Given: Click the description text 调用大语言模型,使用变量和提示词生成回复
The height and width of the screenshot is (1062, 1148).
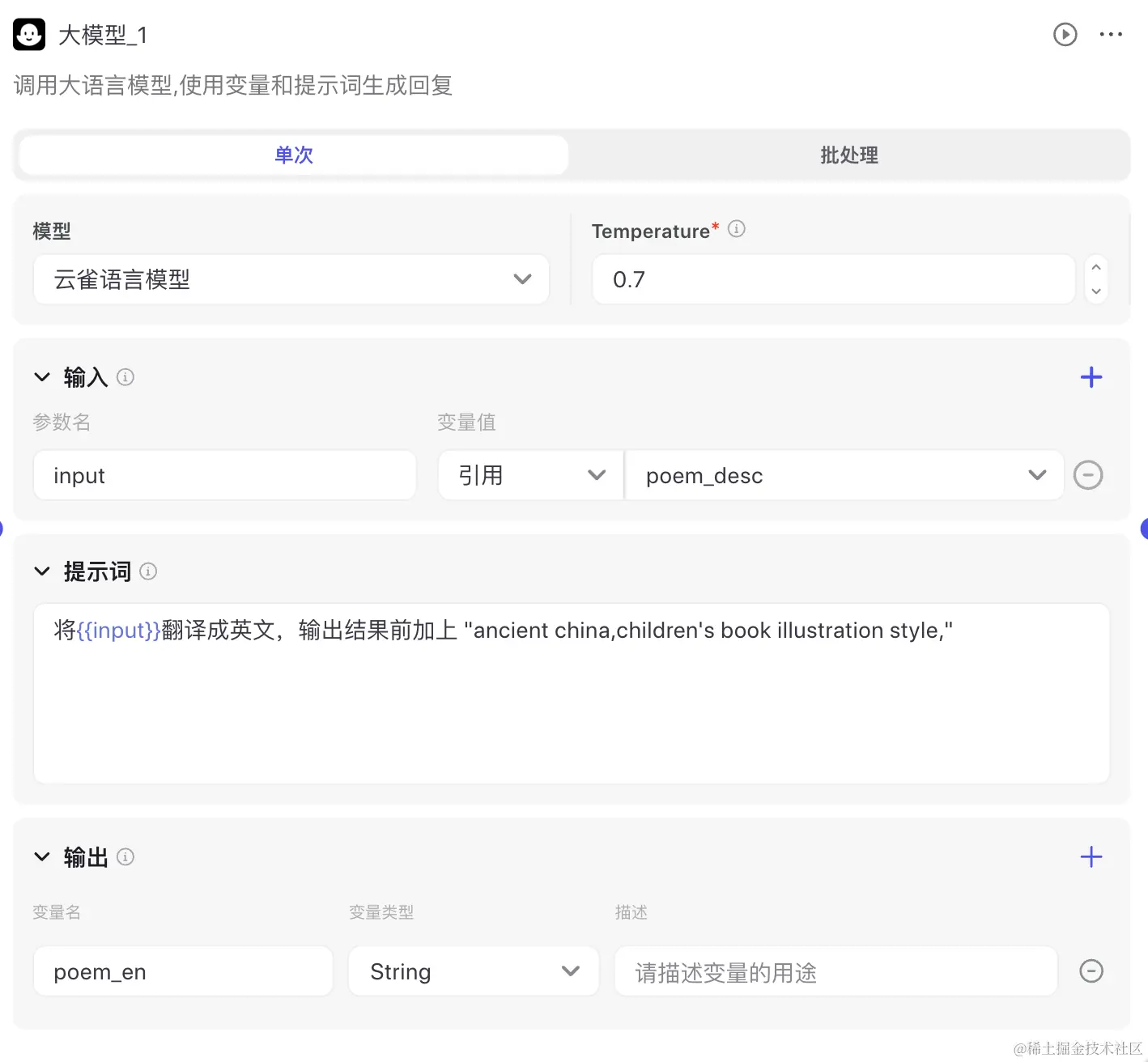Looking at the screenshot, I should (233, 85).
